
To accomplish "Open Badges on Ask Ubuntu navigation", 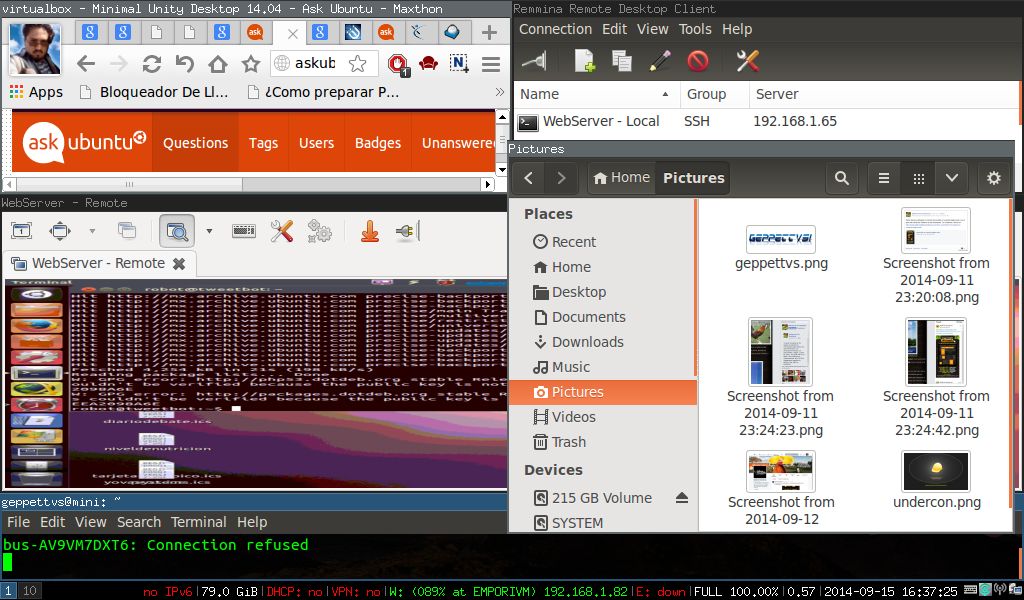I will (x=377, y=142).
